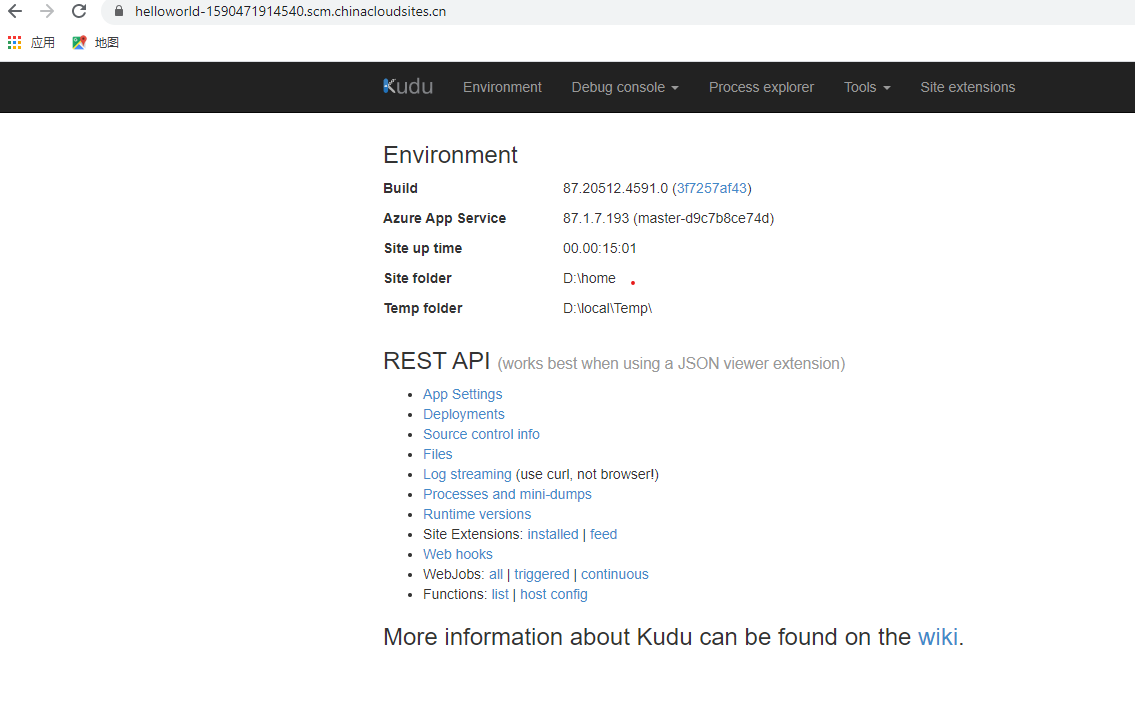Open the App Settings link
The height and width of the screenshot is (706, 1135).
pyautogui.click(x=463, y=394)
